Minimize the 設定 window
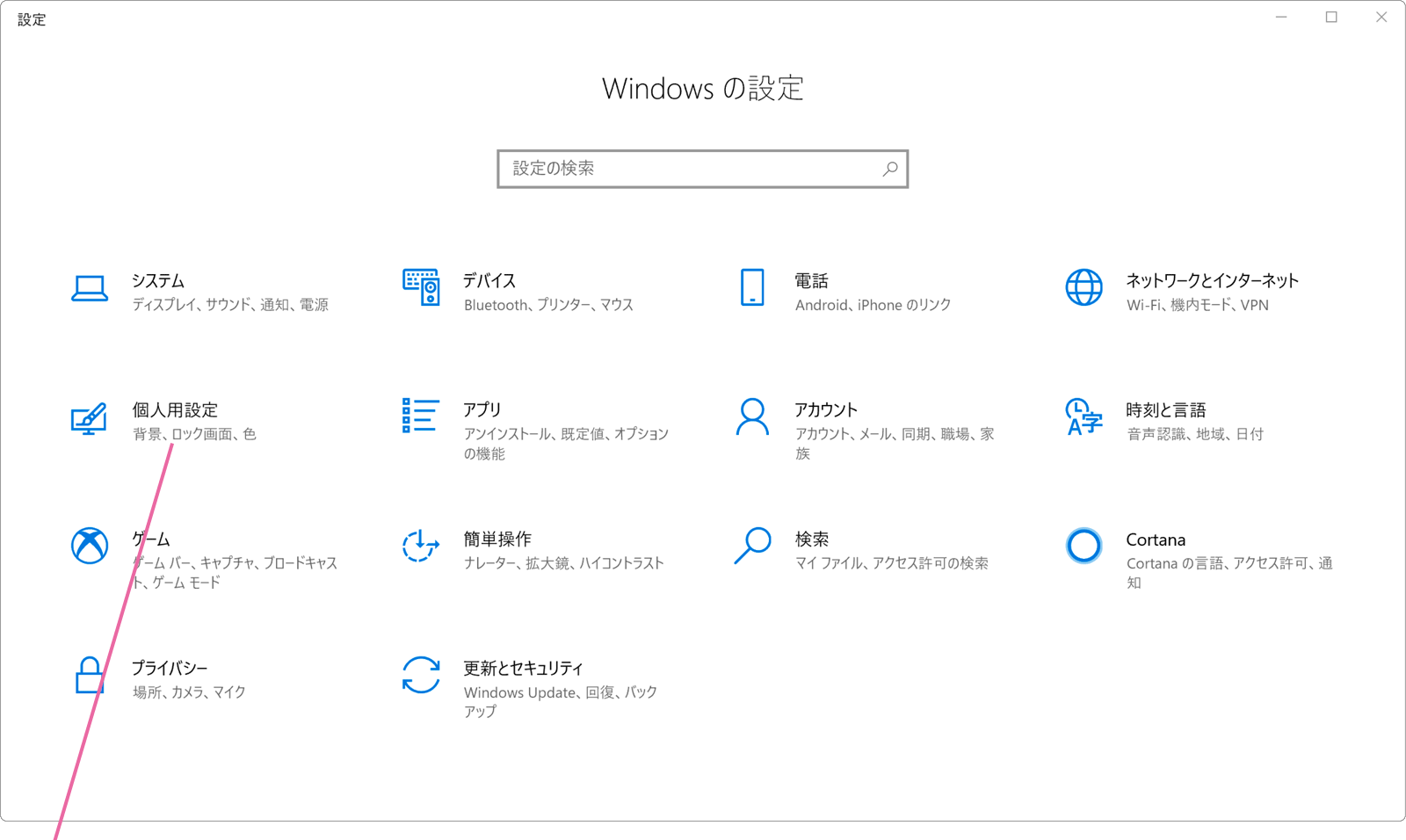Viewport: 1406px width, 840px height. click(x=1281, y=18)
